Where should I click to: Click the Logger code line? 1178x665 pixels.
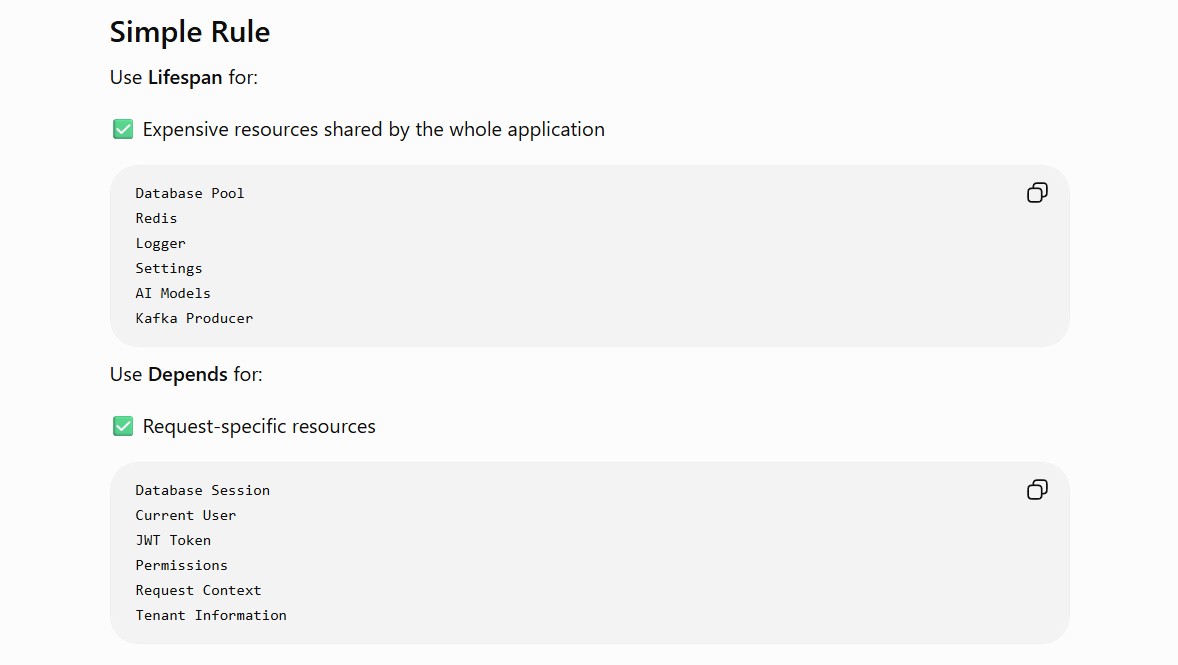[x=160, y=243]
